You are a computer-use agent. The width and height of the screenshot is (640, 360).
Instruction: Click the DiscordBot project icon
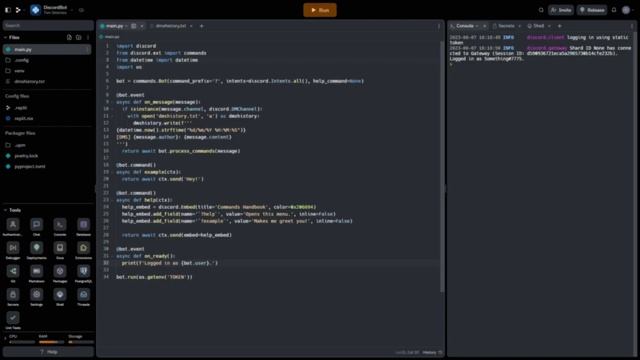point(36,10)
